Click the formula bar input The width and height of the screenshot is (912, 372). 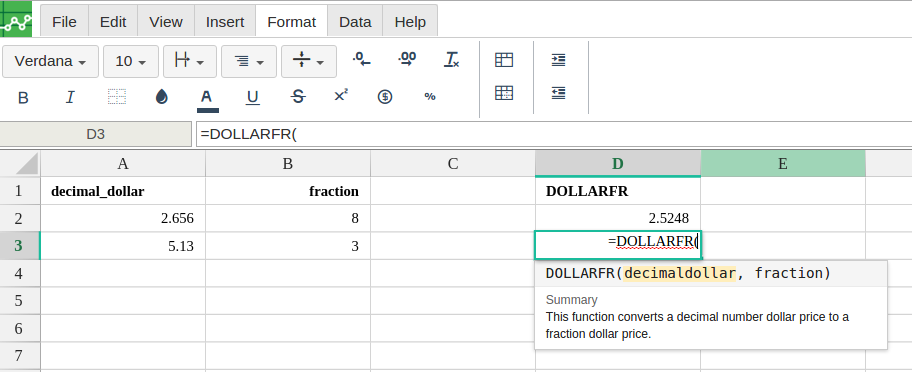click(554, 134)
